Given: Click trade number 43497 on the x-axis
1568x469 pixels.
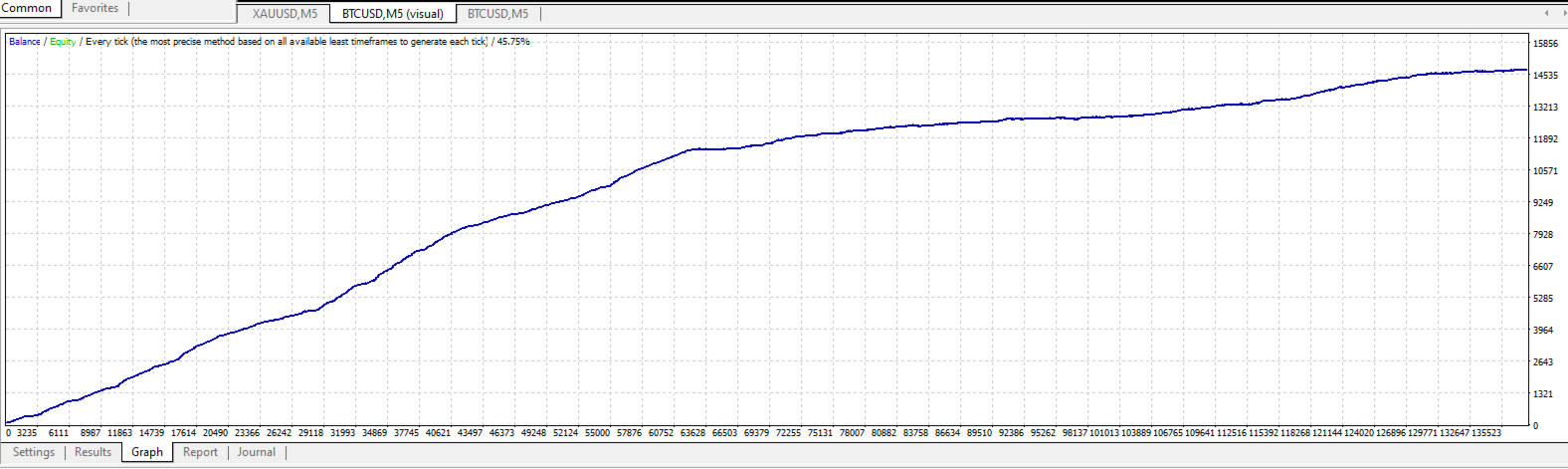Looking at the screenshot, I should click(470, 433).
